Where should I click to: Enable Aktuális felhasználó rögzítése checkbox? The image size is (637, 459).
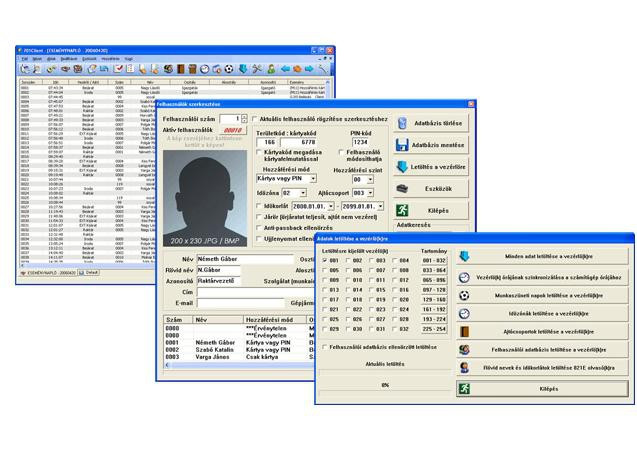coord(253,119)
